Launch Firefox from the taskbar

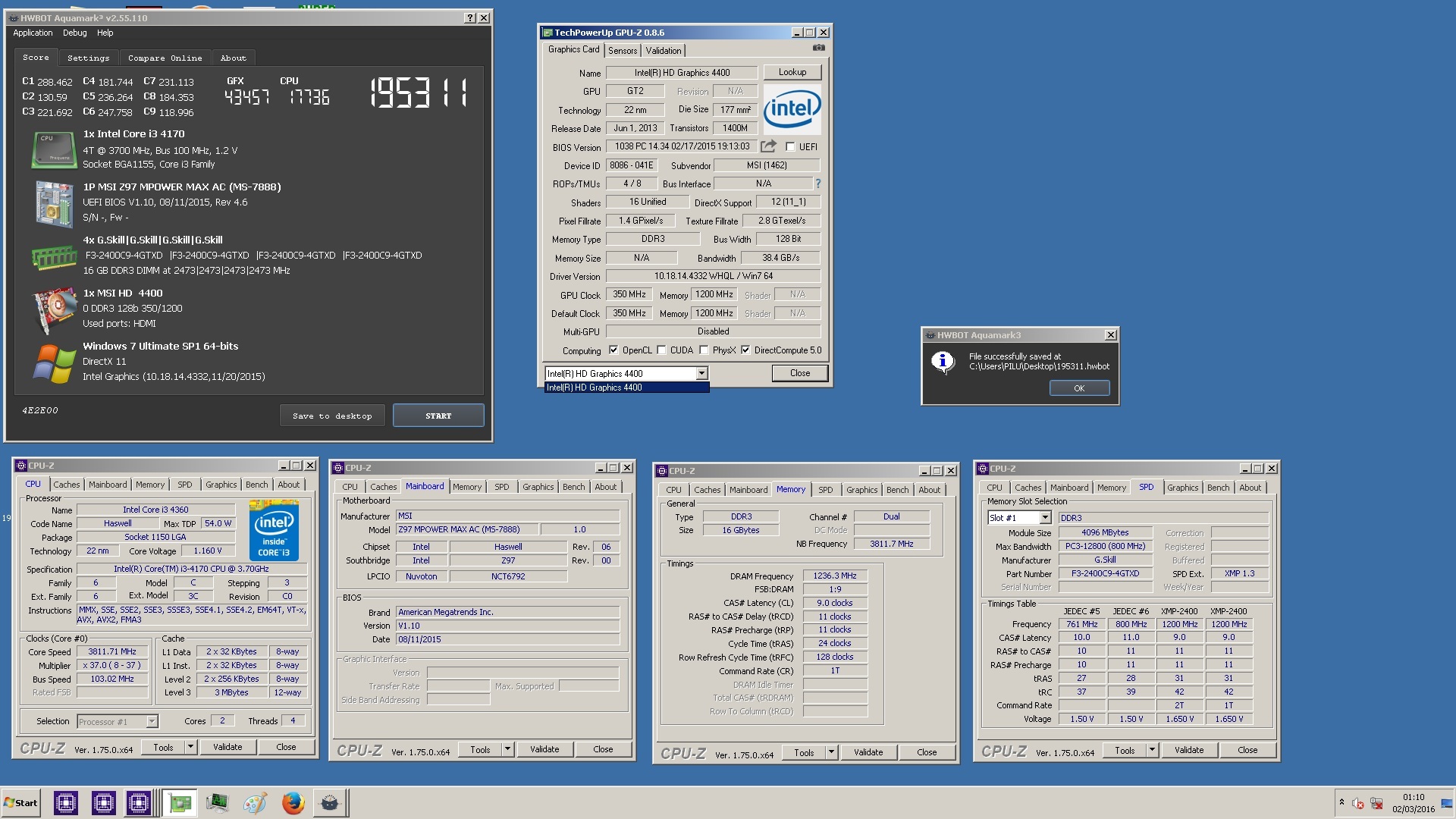[293, 802]
